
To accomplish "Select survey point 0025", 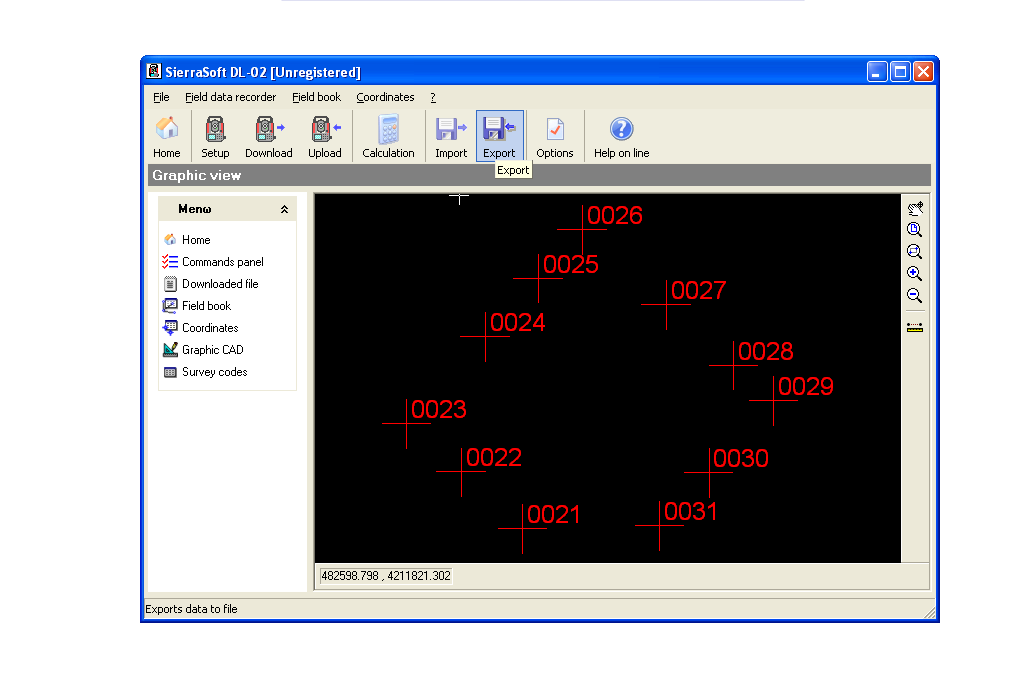I will (x=538, y=279).
